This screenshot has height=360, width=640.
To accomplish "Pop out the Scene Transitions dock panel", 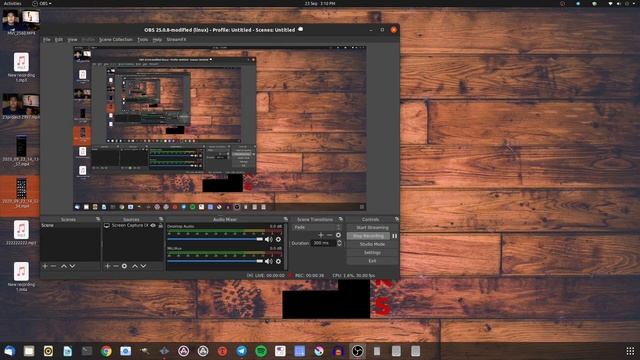I will tap(341, 219).
